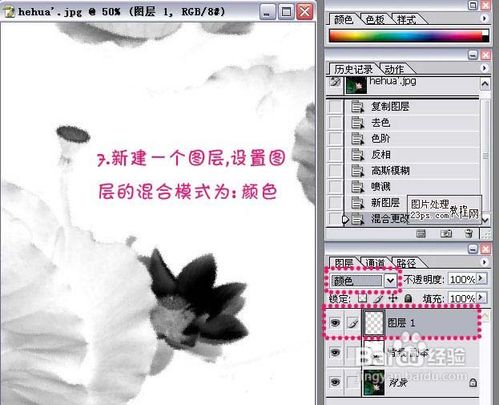This screenshot has width=499, height=405.
Task: Toggle visibility of the 背景 layer
Action: pos(335,382)
